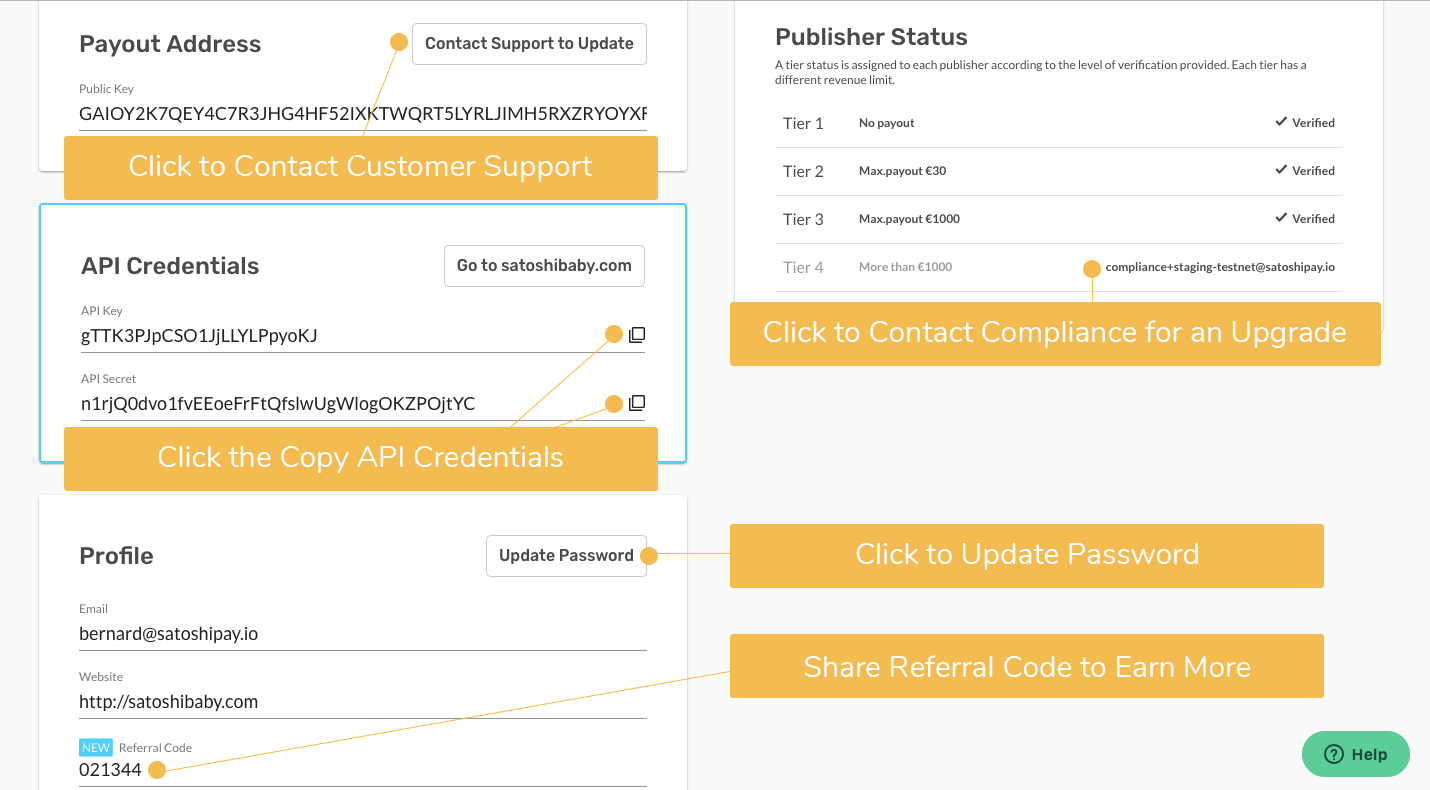Click the Tier 4 'More than €1000' row

pos(905,267)
